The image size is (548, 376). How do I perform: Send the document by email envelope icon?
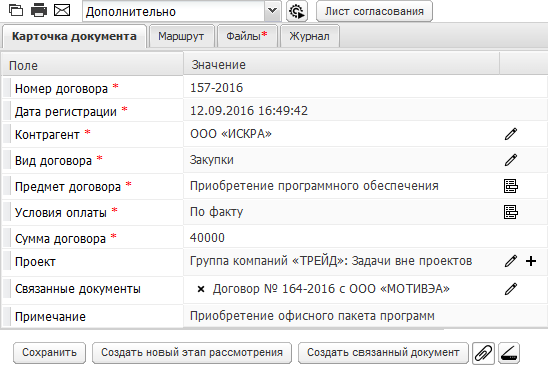pos(62,10)
